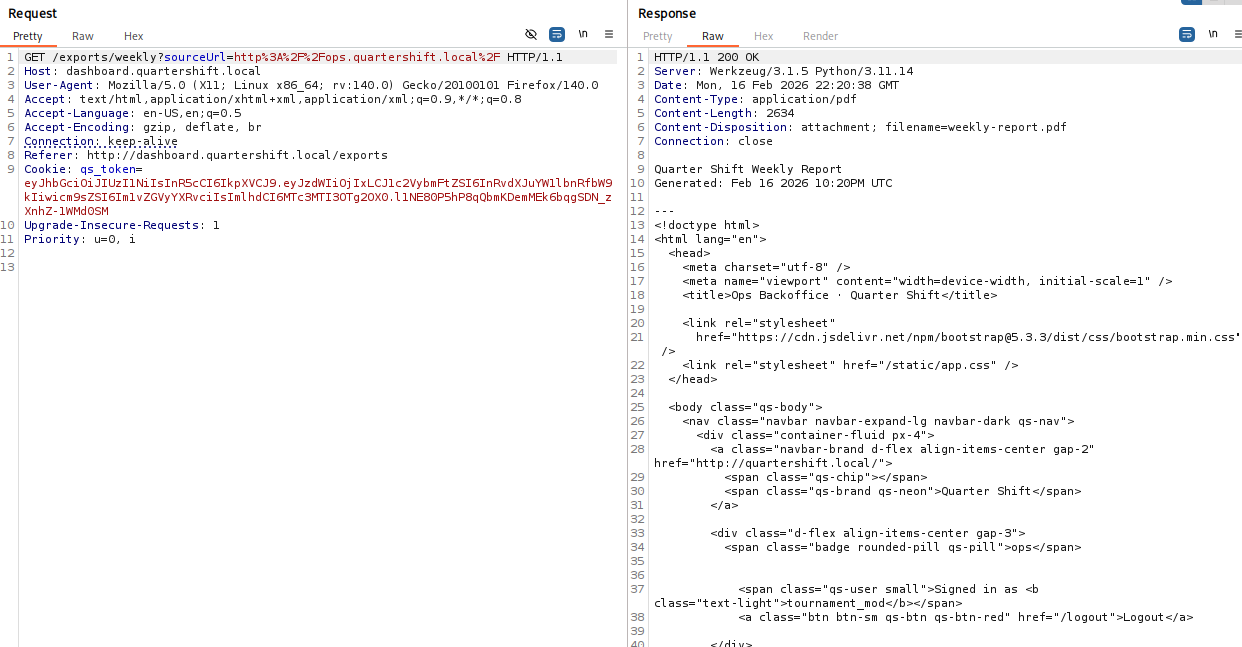This screenshot has width=1242, height=647.
Task: Open the Hex tab in the Request panel
Action: [x=134, y=36]
